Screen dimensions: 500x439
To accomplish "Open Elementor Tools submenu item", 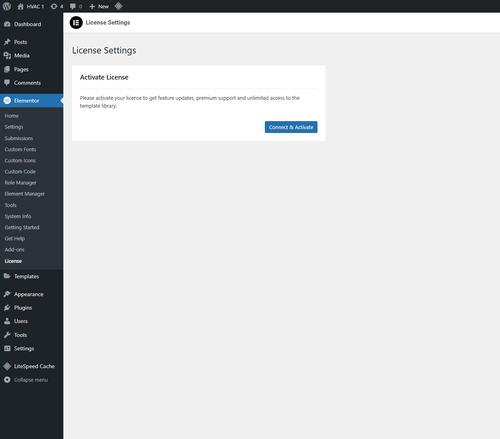I will pyautogui.click(x=10, y=205).
